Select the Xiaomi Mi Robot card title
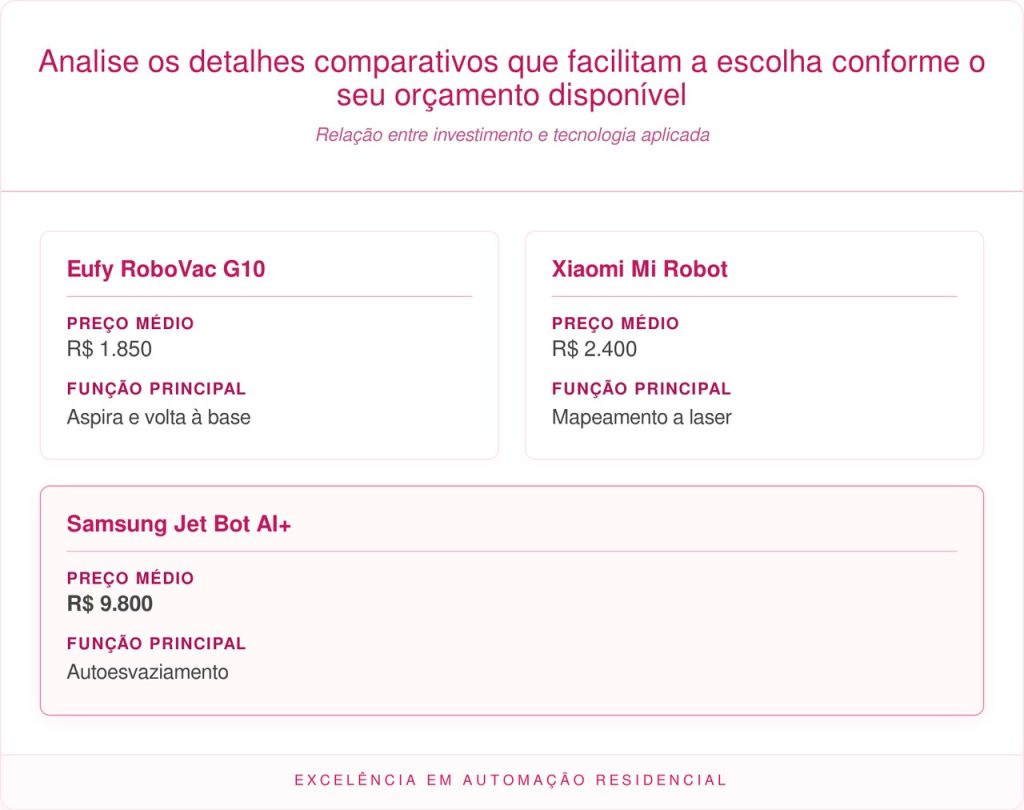Viewport: 1024px width, 810px height. tap(640, 269)
